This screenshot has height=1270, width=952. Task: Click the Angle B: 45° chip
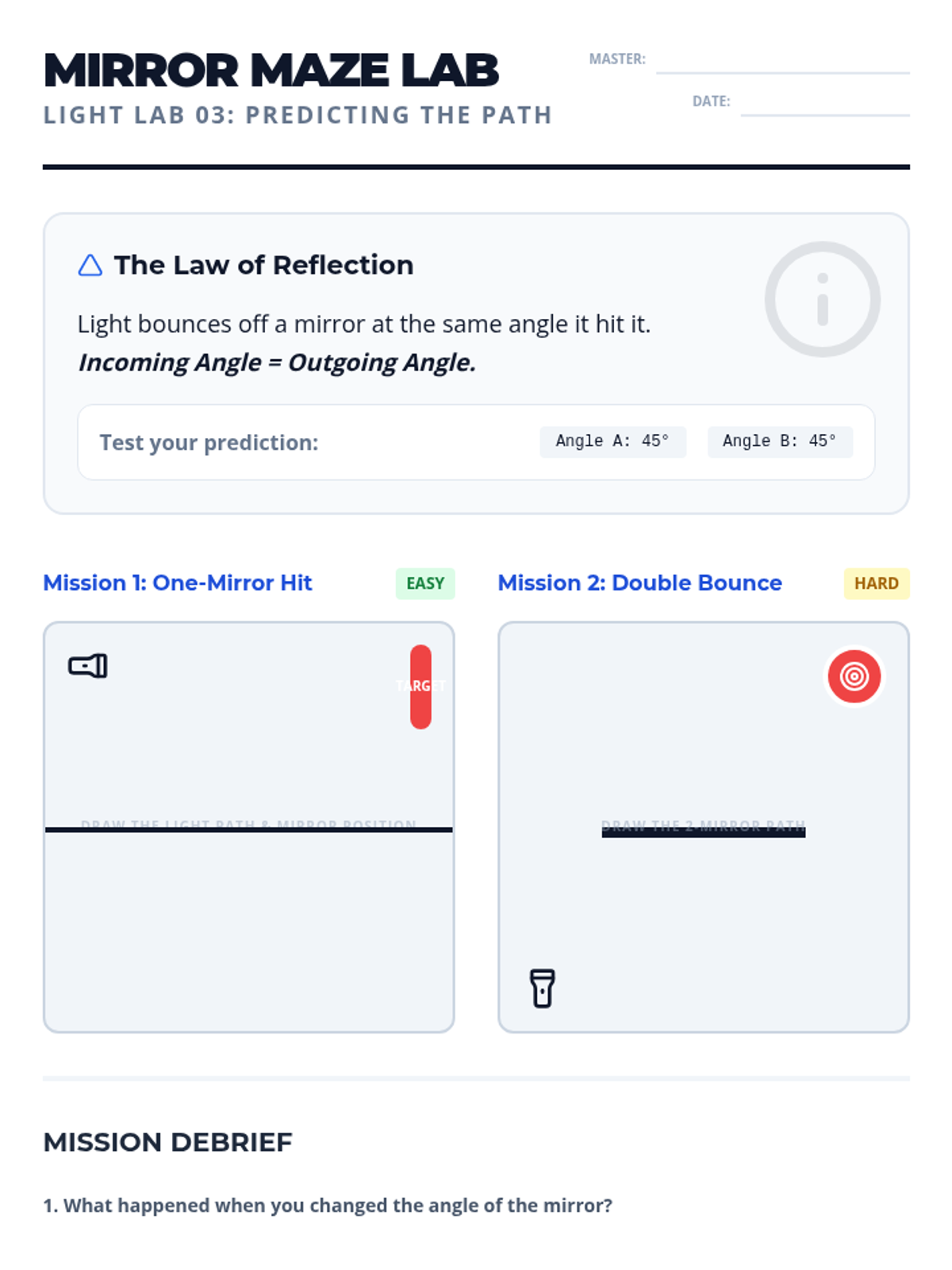point(779,441)
